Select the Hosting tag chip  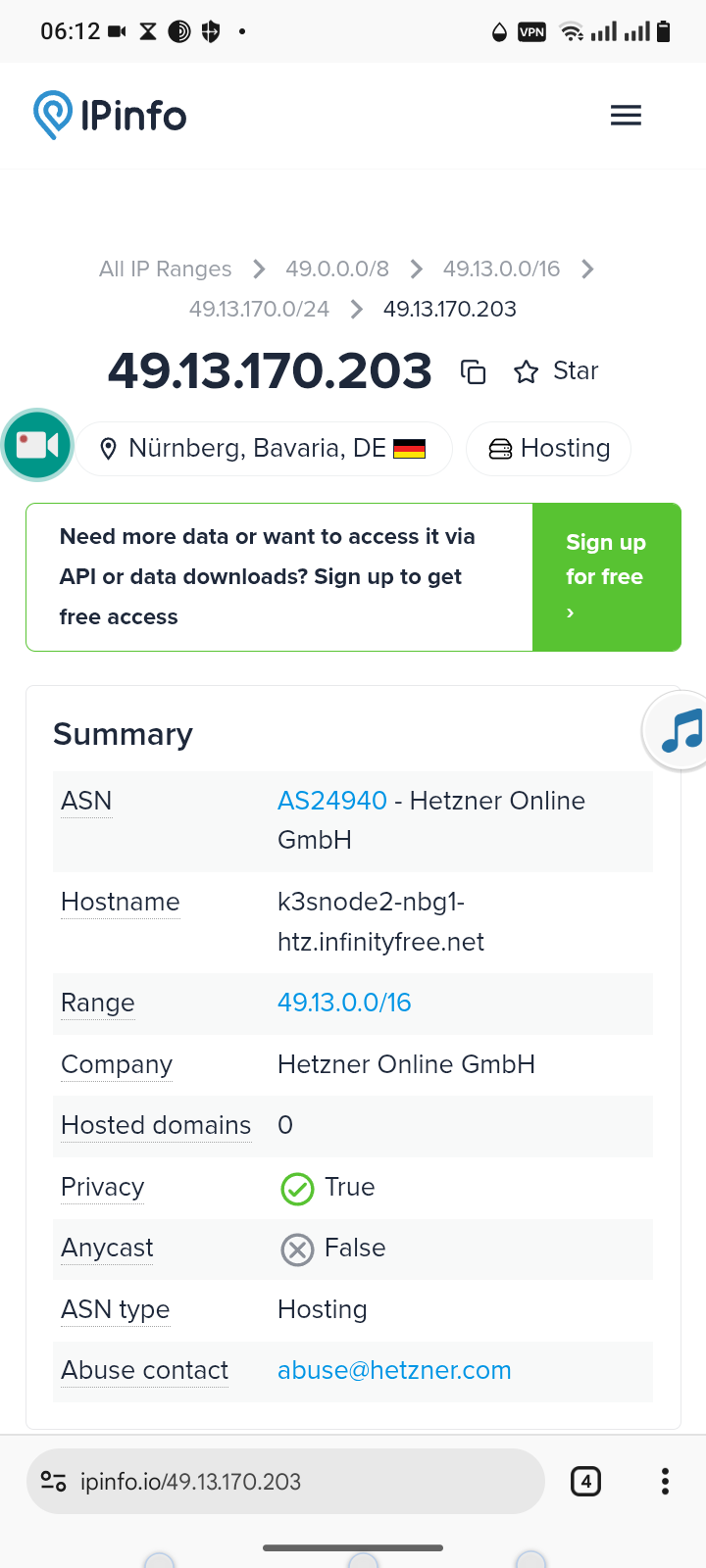[548, 449]
